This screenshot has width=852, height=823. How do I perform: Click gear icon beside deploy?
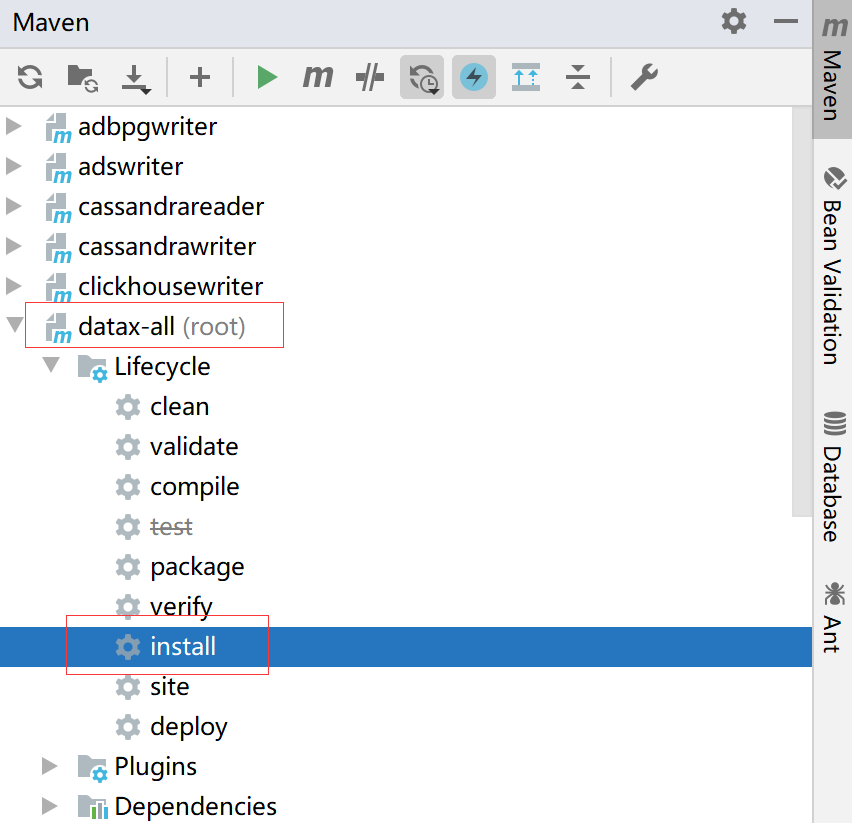(x=128, y=727)
